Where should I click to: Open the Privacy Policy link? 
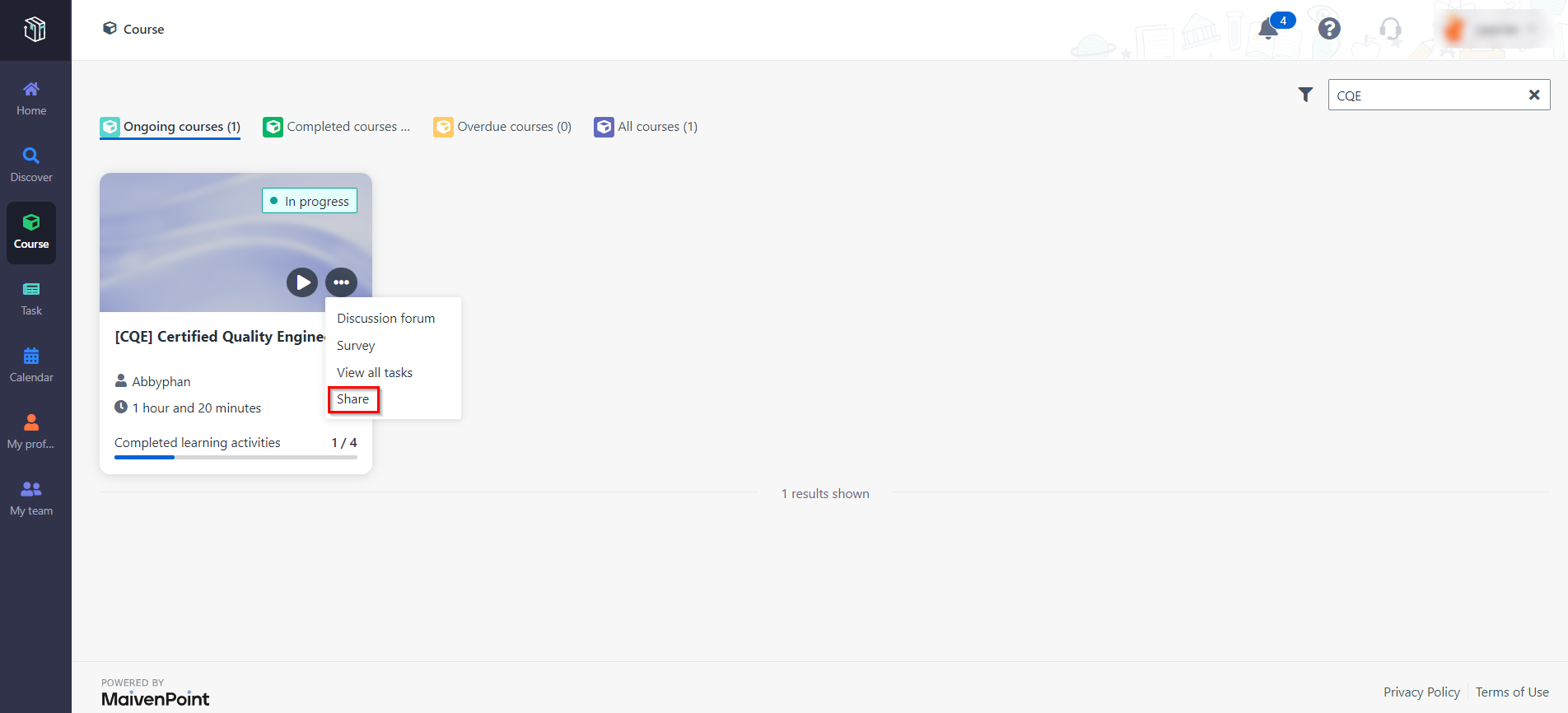click(x=1421, y=692)
